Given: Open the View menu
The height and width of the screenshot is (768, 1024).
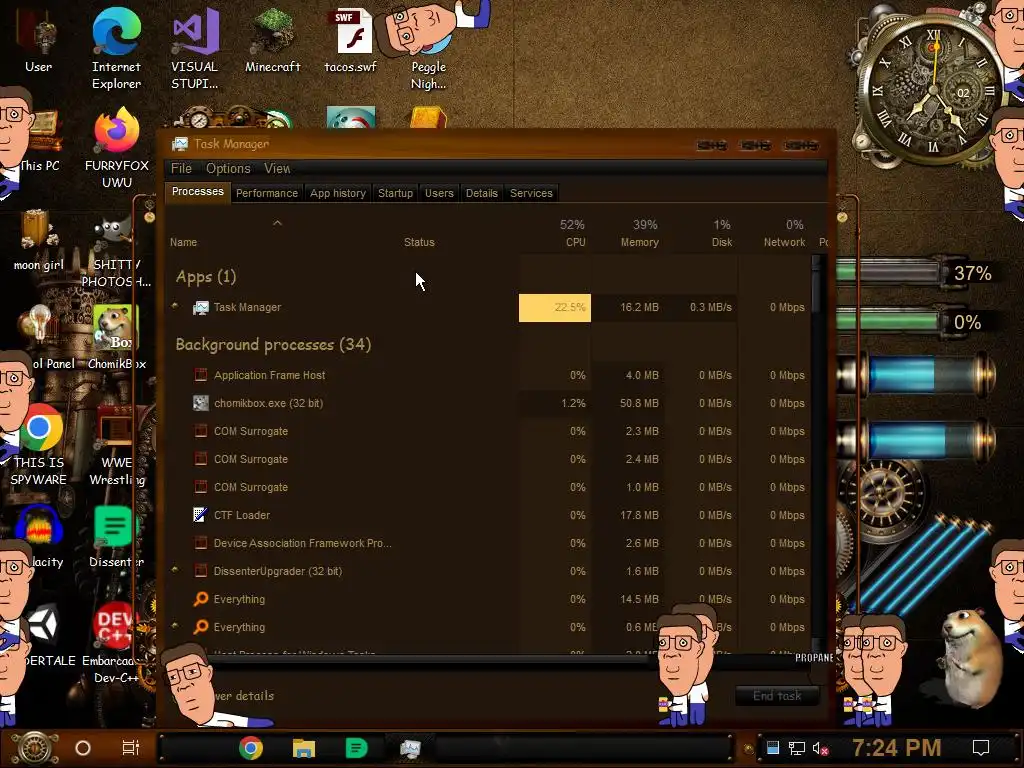Looking at the screenshot, I should click(x=277, y=168).
